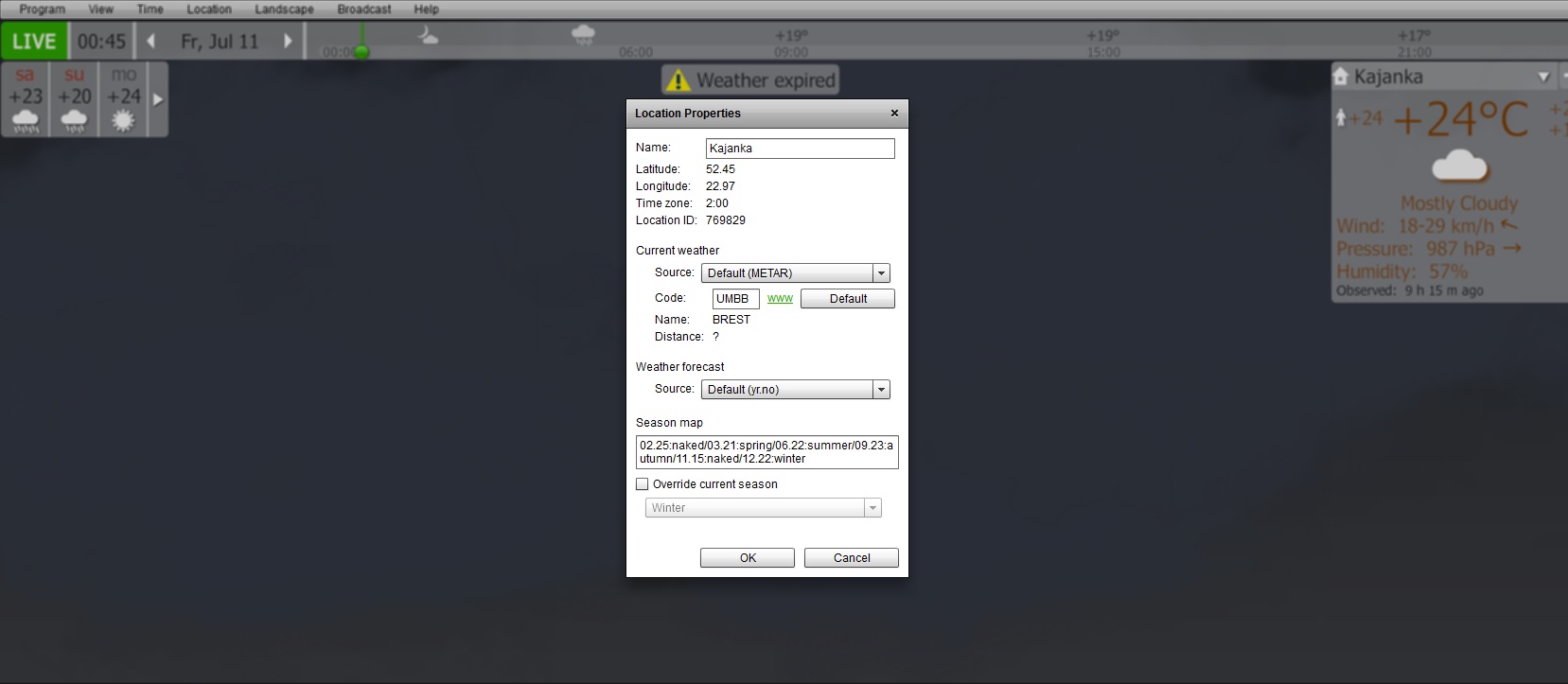Click the green time slider handle
Image resolution: width=1568 pixels, height=684 pixels.
[x=361, y=52]
